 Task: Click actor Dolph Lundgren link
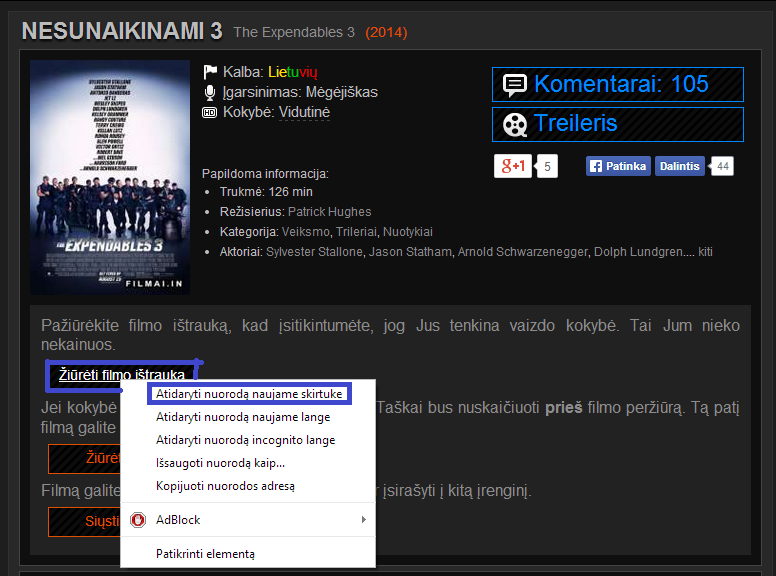(638, 252)
